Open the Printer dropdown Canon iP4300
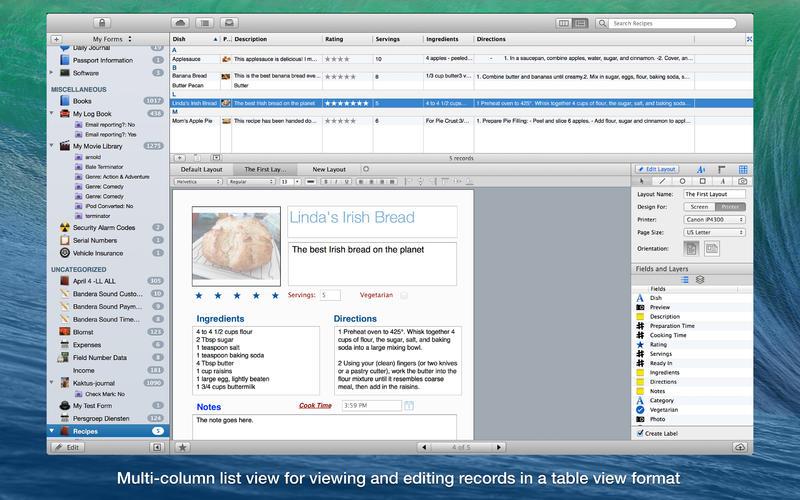Image resolution: width=800 pixels, height=500 pixels. 716,218
